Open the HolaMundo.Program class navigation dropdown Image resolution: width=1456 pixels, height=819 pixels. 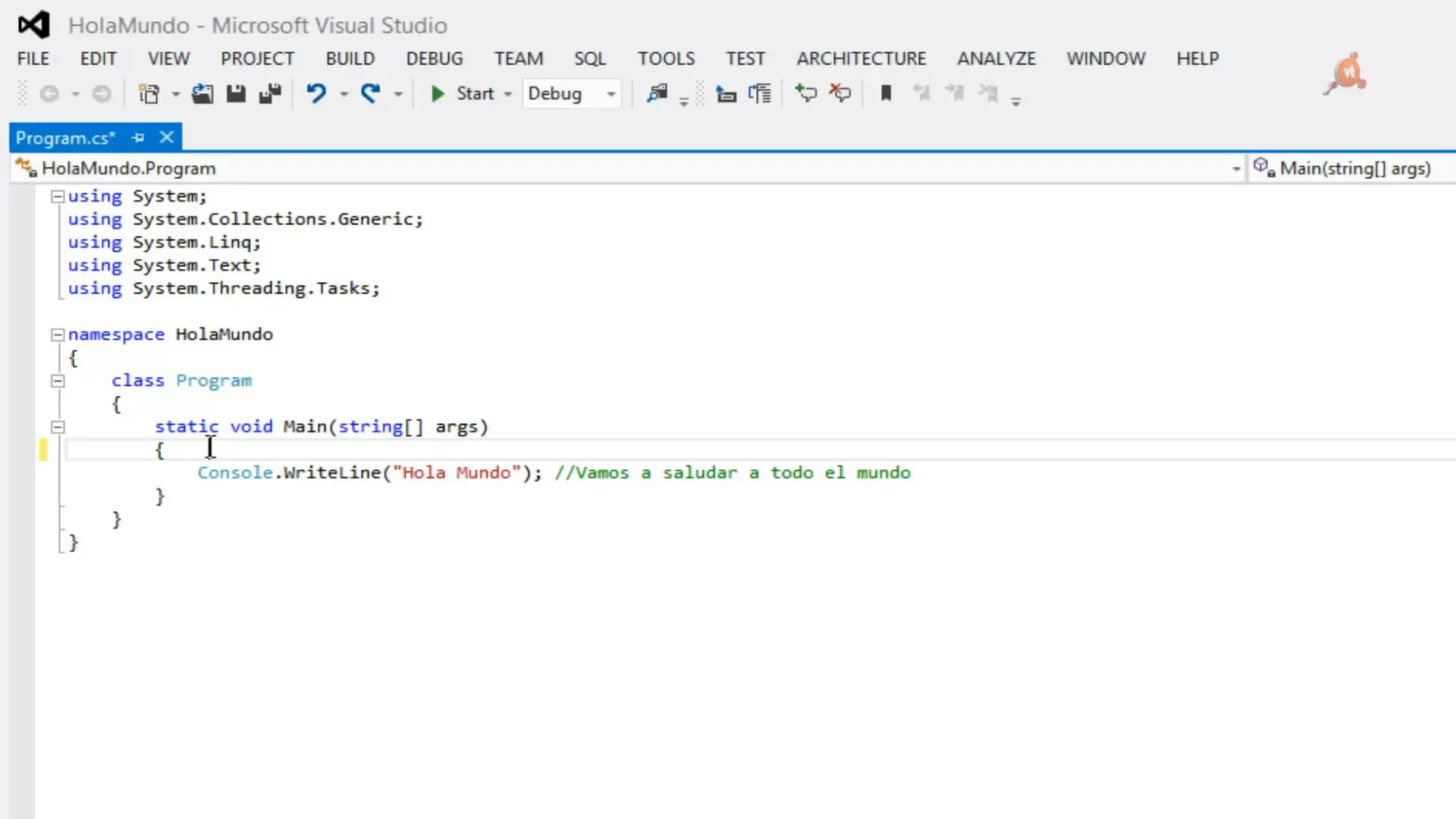629,168
